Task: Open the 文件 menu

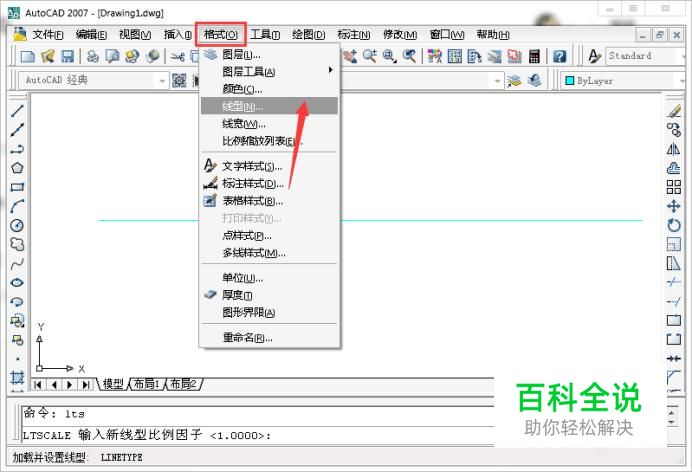Action: [48, 34]
